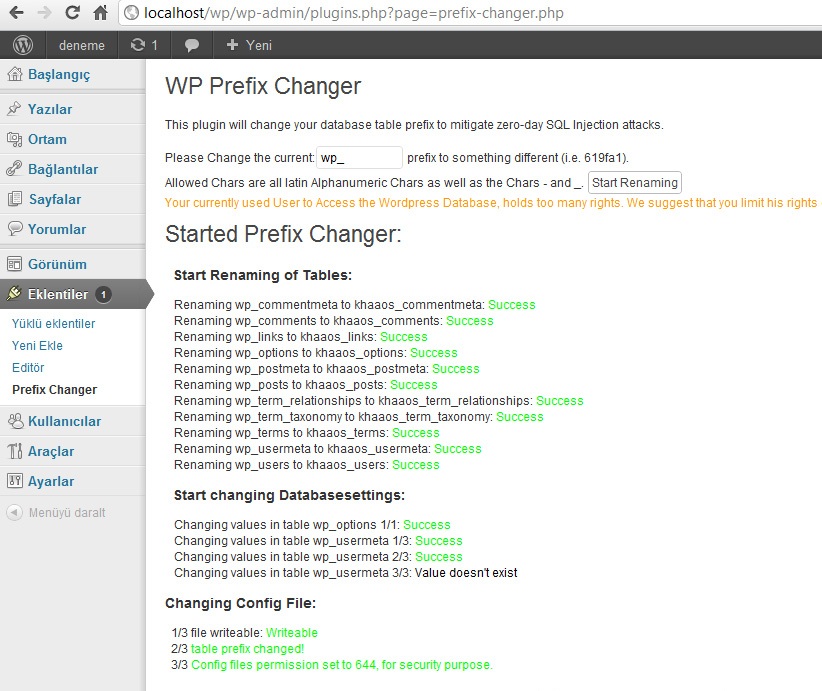The image size is (822, 691).
Task: Click the Started Prefix Changer heading
Action: click(x=283, y=234)
